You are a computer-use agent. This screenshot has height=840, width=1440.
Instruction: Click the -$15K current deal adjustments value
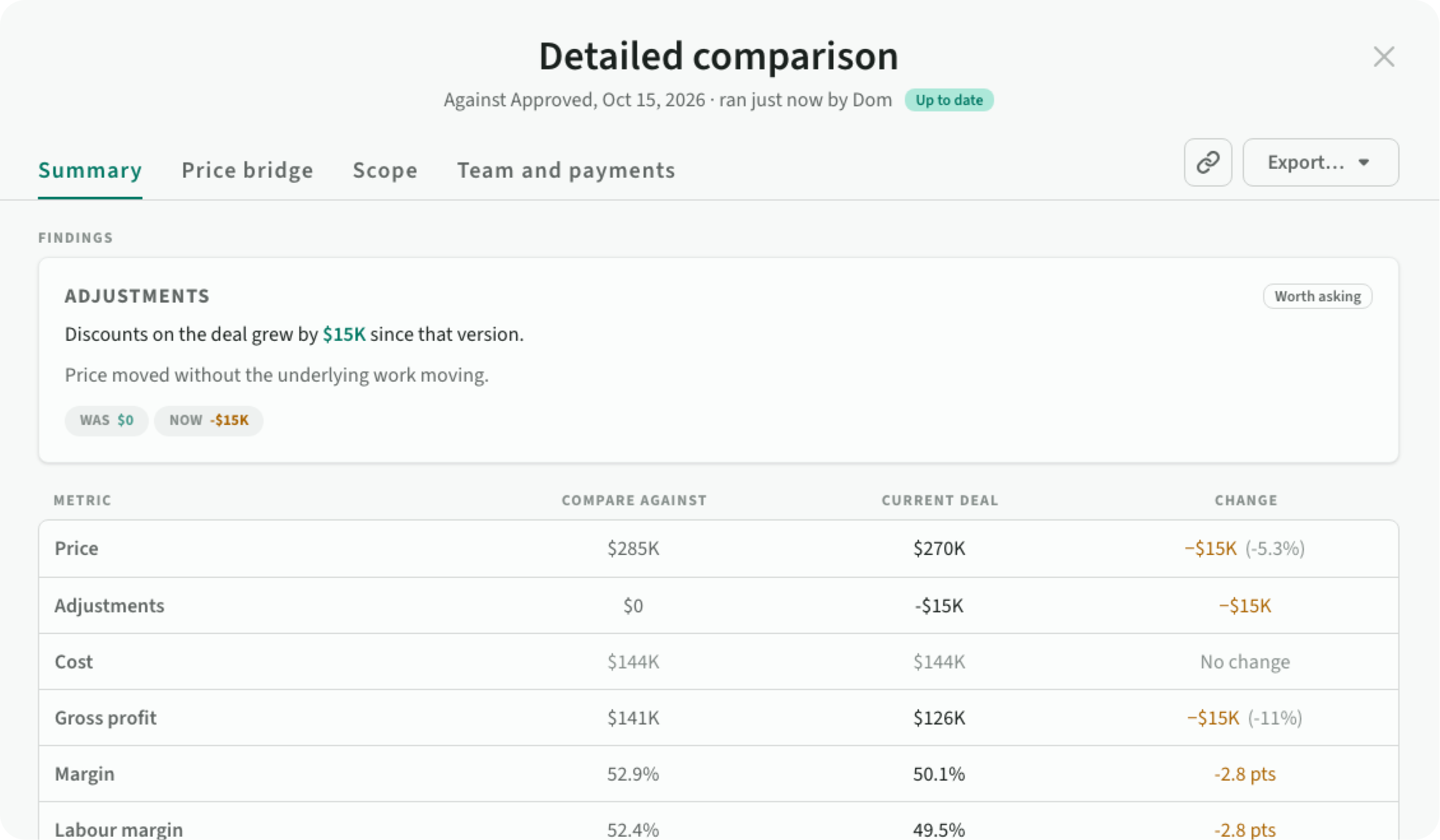pos(939,605)
